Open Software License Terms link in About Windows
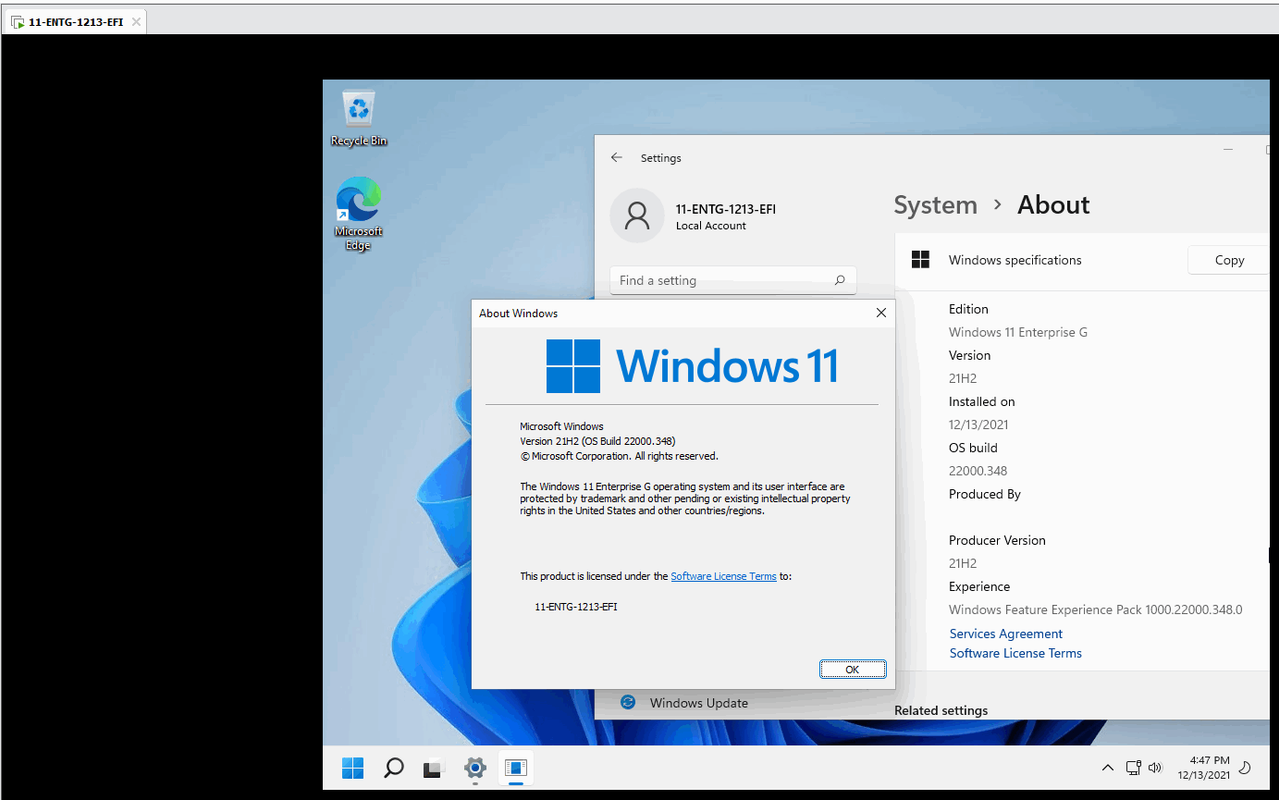 (723, 576)
